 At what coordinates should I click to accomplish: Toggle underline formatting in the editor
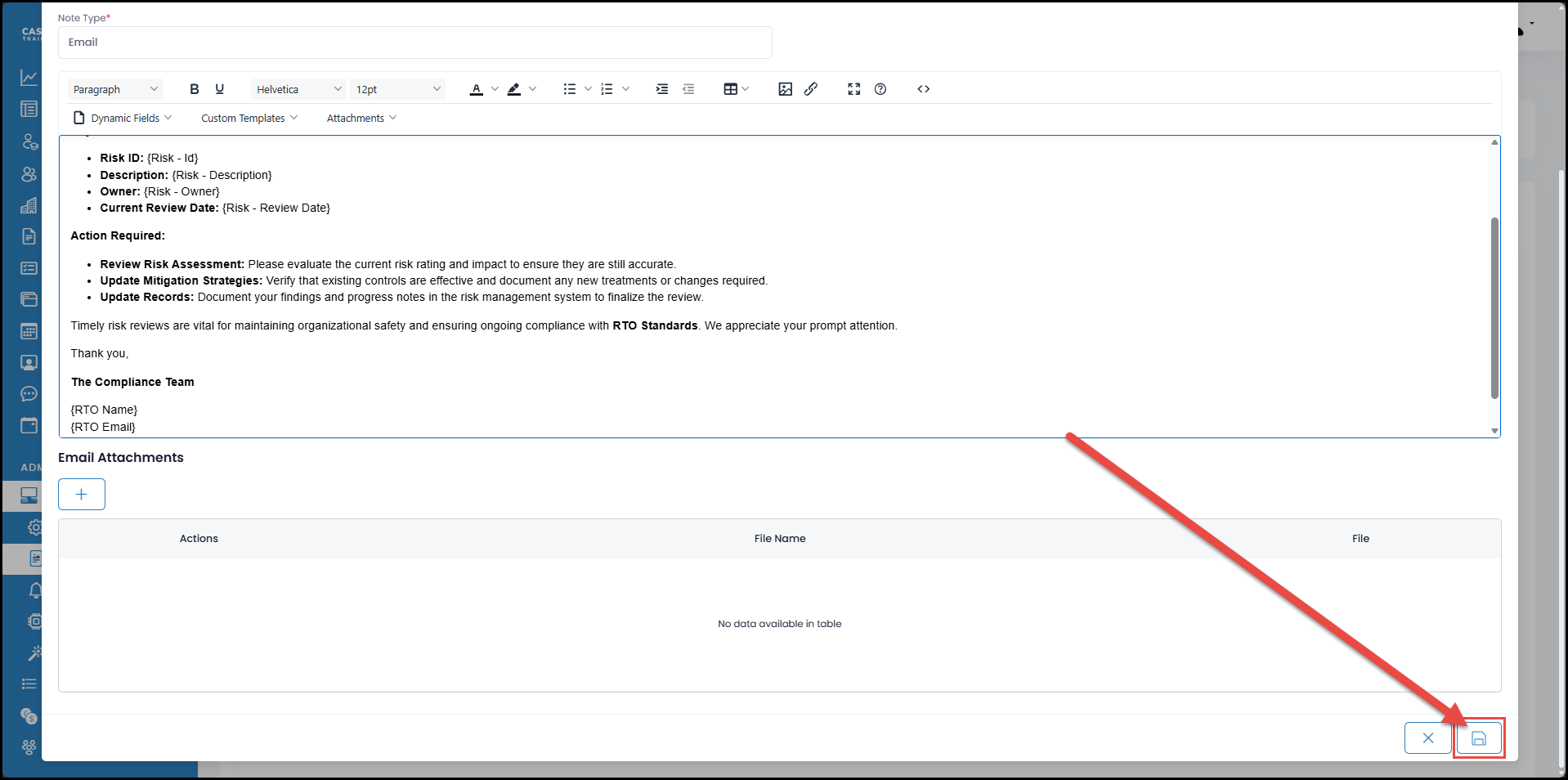click(x=219, y=89)
